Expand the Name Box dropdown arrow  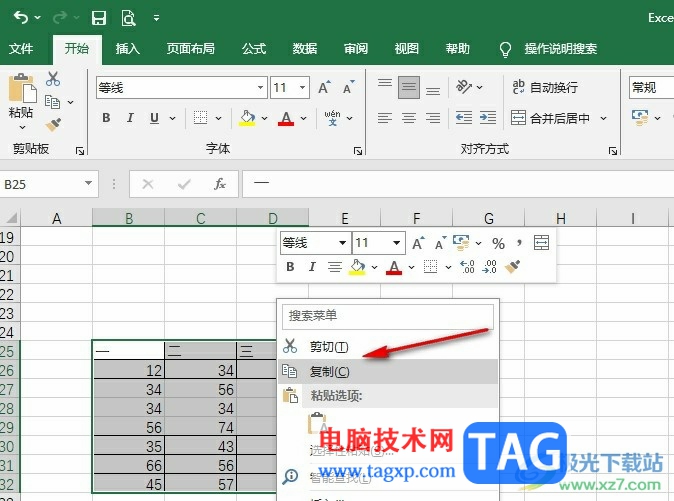(88, 183)
